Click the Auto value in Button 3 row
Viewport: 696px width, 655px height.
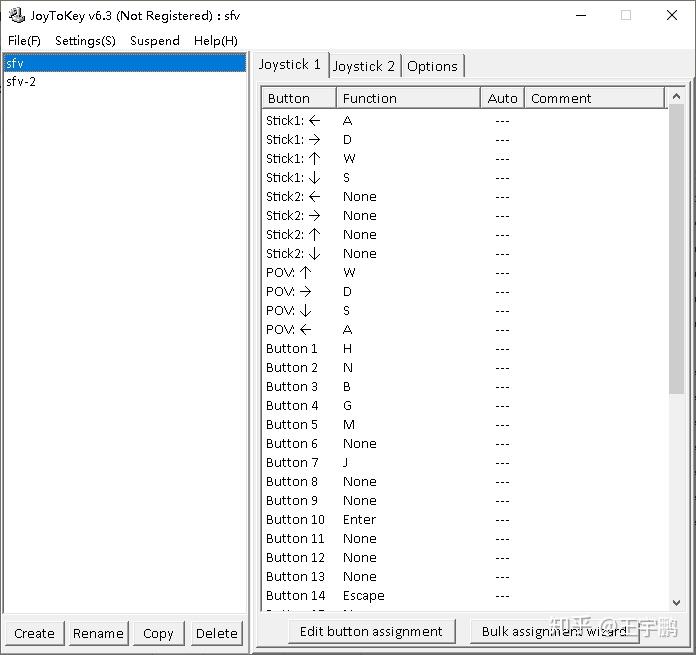coord(502,387)
